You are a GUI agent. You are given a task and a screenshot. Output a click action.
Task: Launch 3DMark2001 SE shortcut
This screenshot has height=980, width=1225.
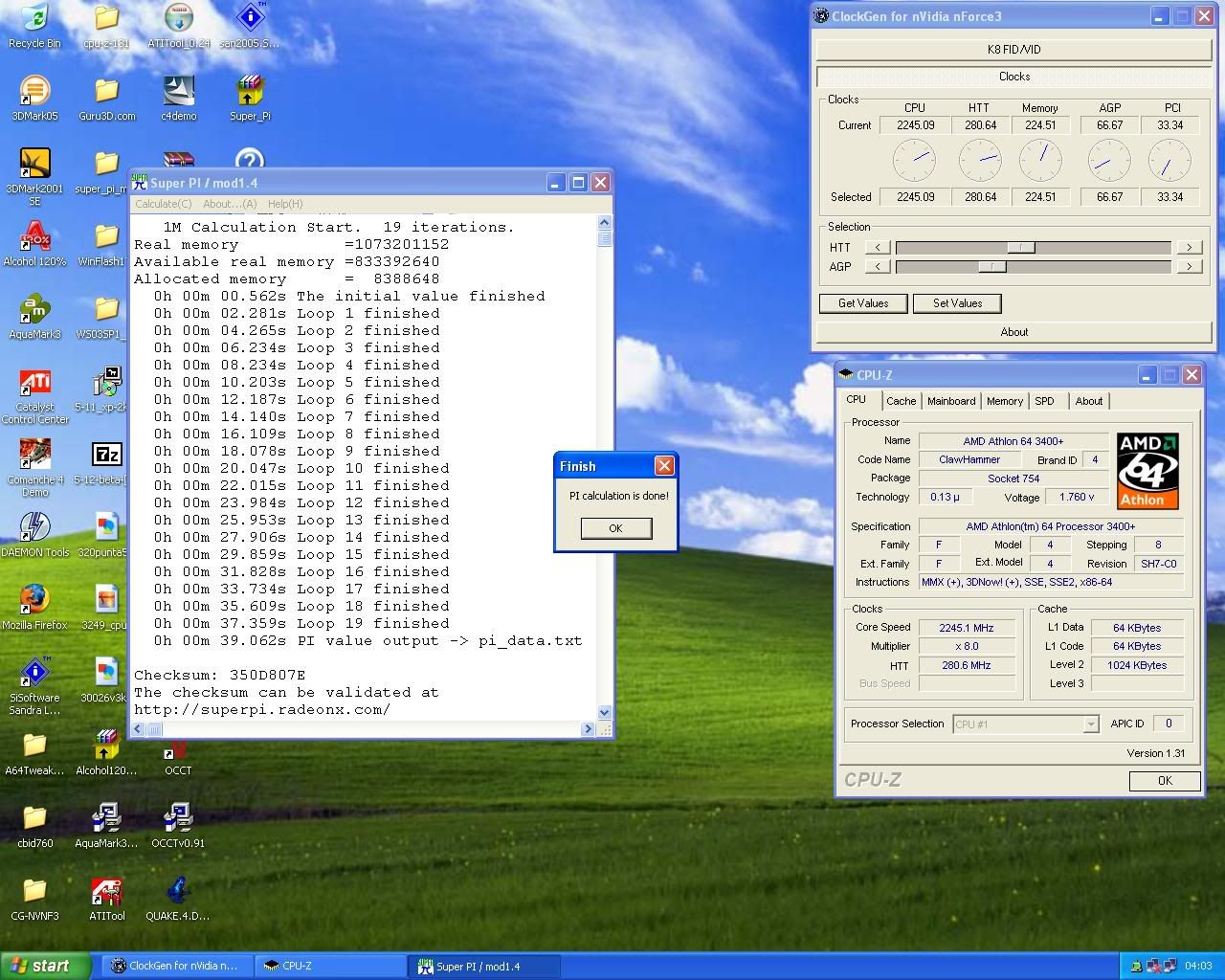click(34, 177)
